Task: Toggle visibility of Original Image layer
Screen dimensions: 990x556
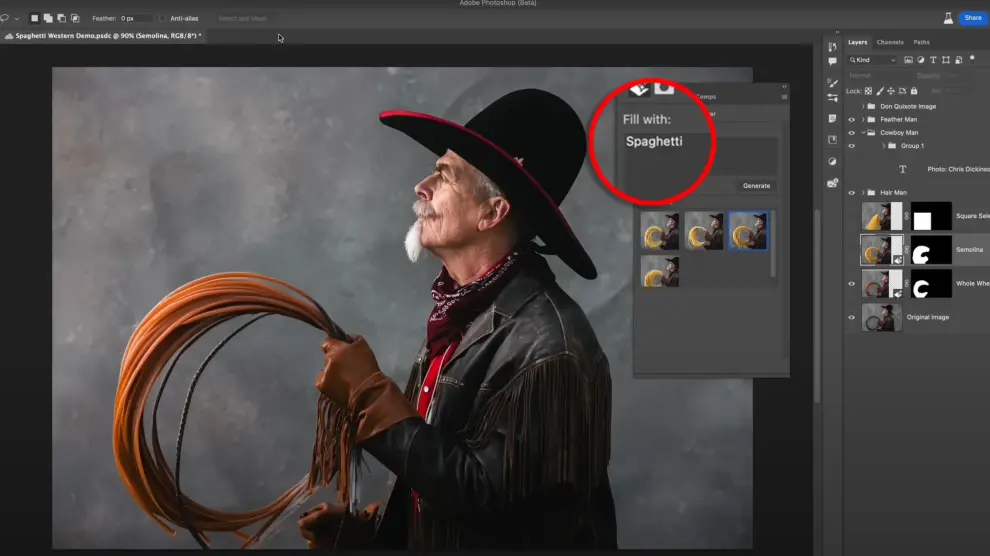Action: (x=852, y=317)
